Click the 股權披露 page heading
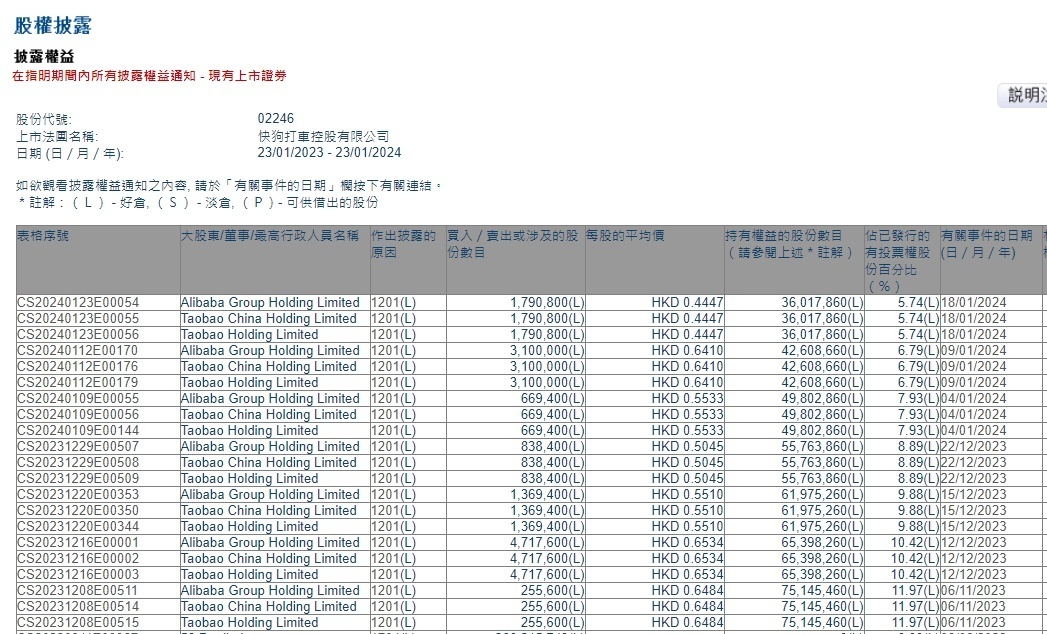The image size is (1047, 634). point(53,25)
